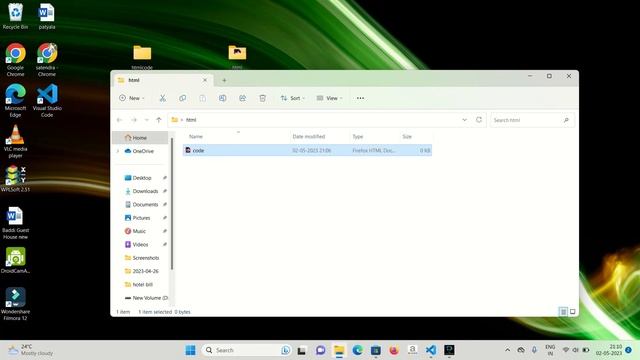Viewport: 640px width, 360px height.
Task: Add a new Explorer tab
Action: [x=224, y=80]
